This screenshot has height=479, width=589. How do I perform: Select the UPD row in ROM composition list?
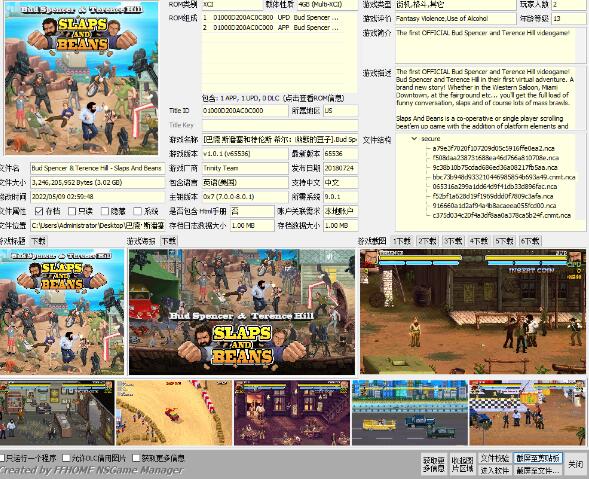[272, 18]
